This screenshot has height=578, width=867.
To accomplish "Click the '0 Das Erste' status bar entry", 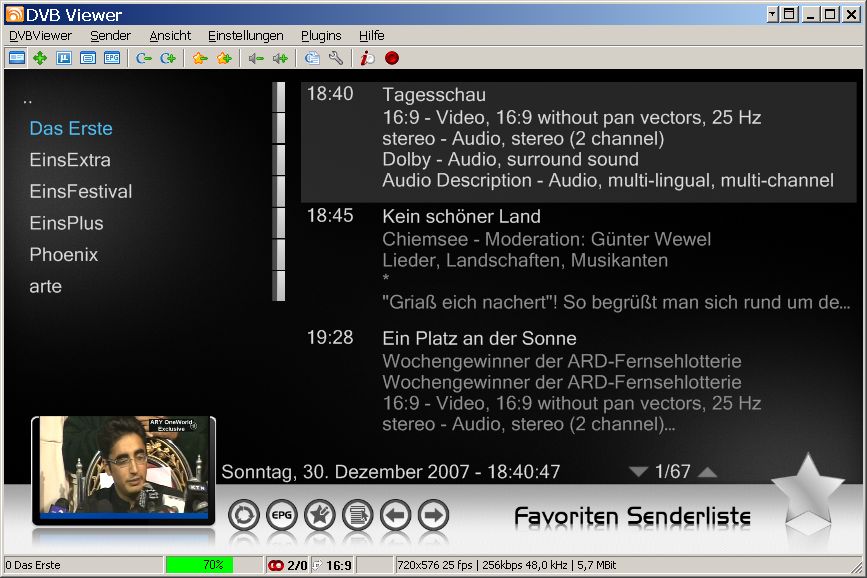I will pos(33,565).
